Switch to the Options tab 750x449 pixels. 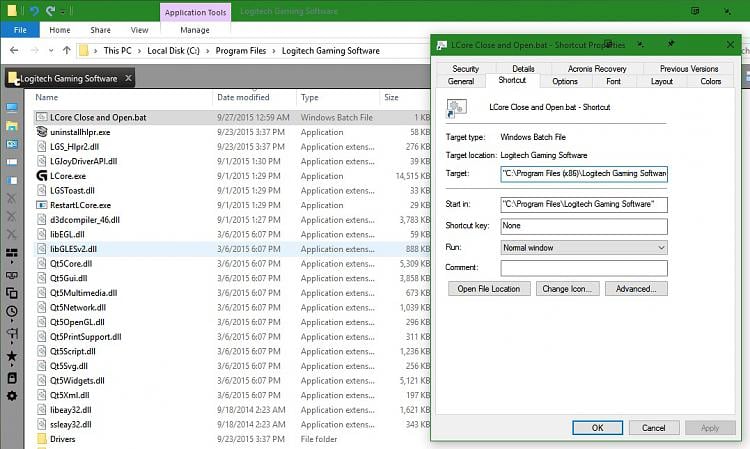[565, 81]
